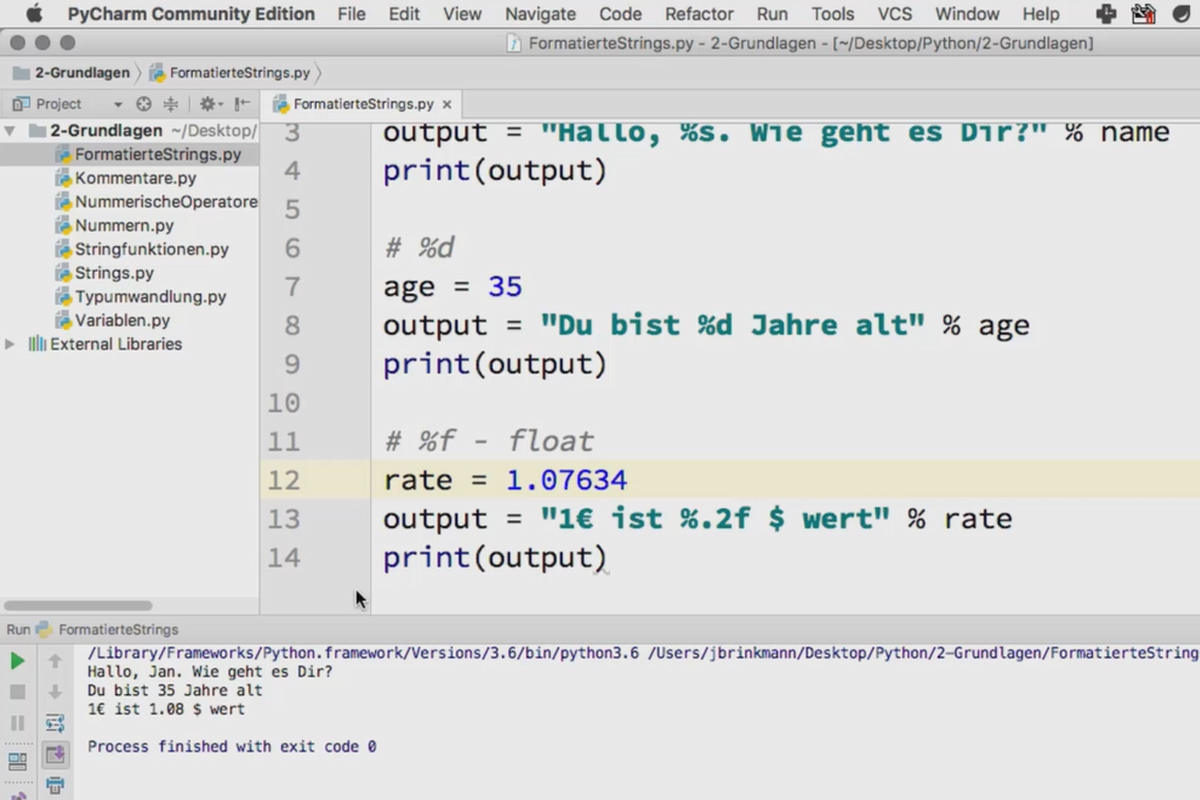This screenshot has width=1200, height=800.
Task: Hide the Project tool window icon
Action: click(x=242, y=104)
